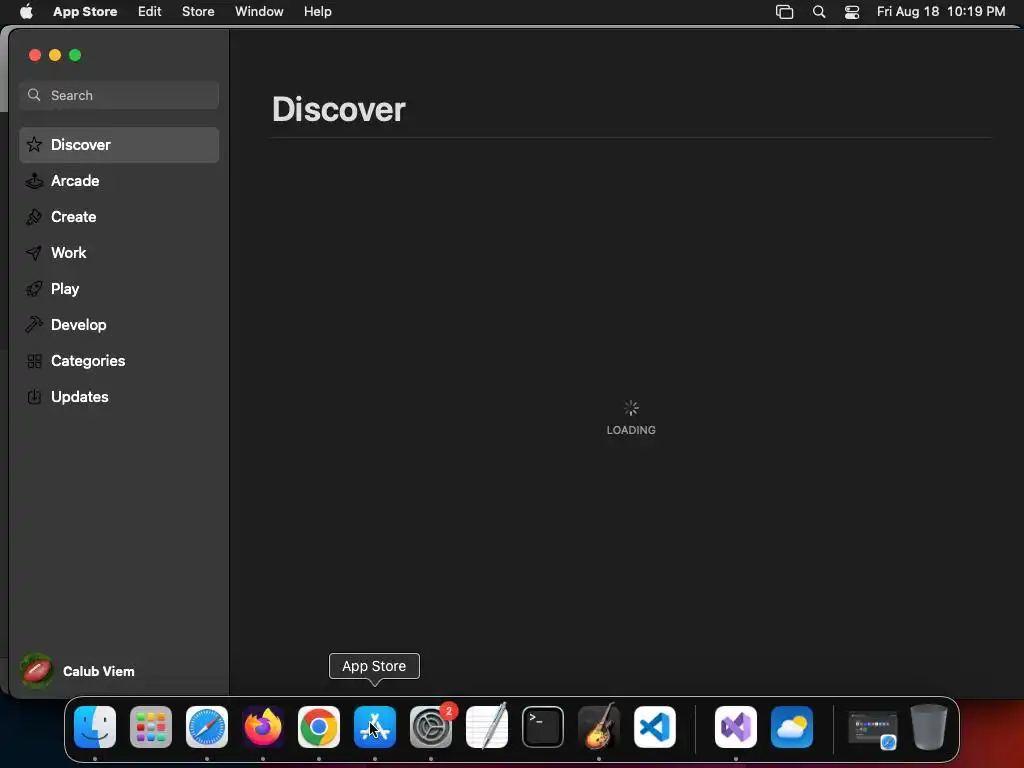Select the Work category

119,253
